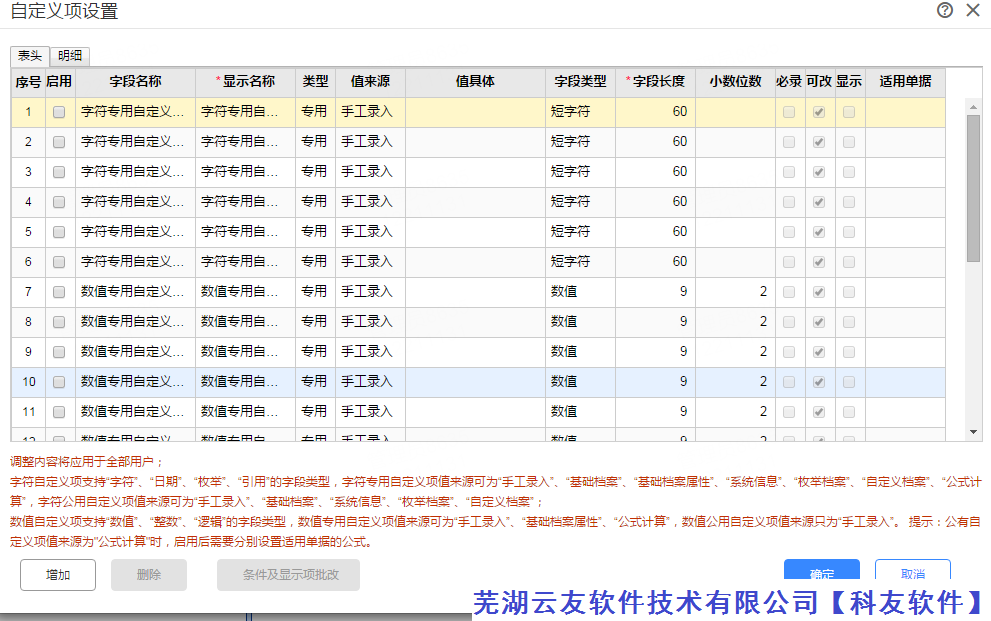Image resolution: width=991 pixels, height=621 pixels.
Task: Click the 取消 button
Action: 912,574
